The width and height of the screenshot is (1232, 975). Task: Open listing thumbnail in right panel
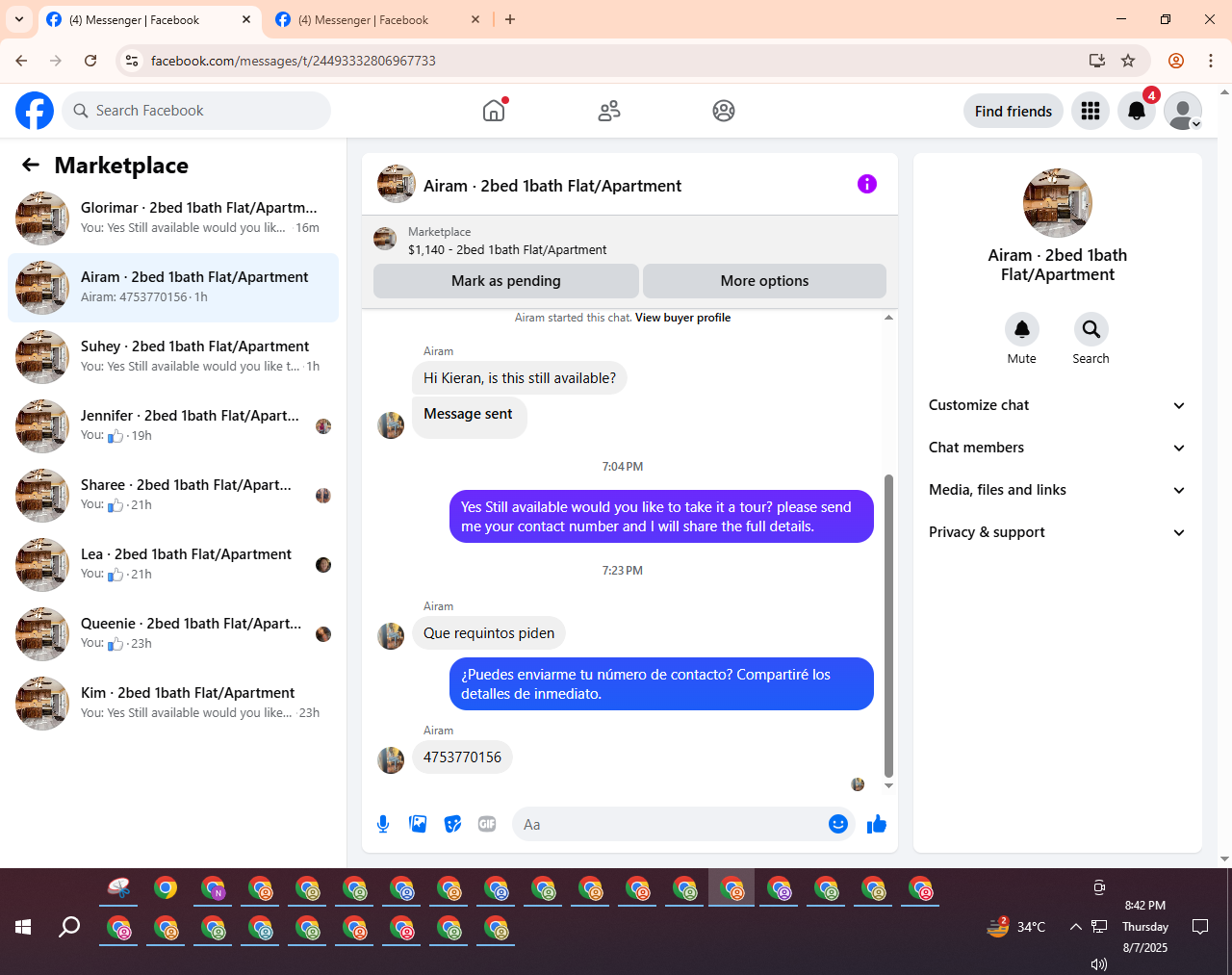1058,203
